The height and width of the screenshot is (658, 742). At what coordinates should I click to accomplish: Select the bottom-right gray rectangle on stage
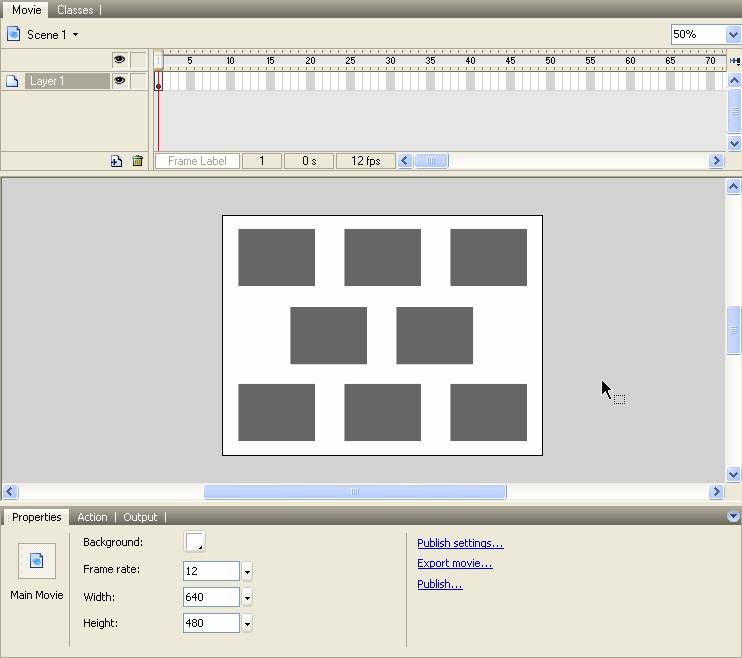click(488, 412)
